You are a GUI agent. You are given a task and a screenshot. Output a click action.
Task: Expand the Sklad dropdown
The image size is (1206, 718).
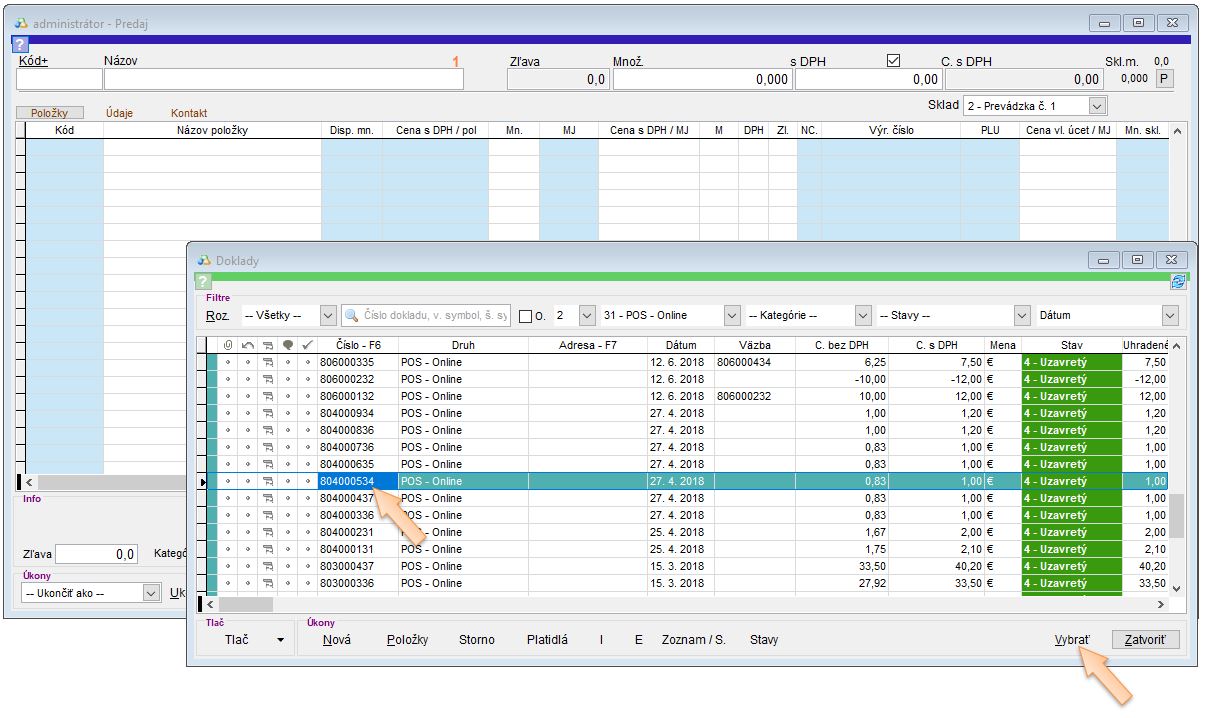click(x=1097, y=105)
